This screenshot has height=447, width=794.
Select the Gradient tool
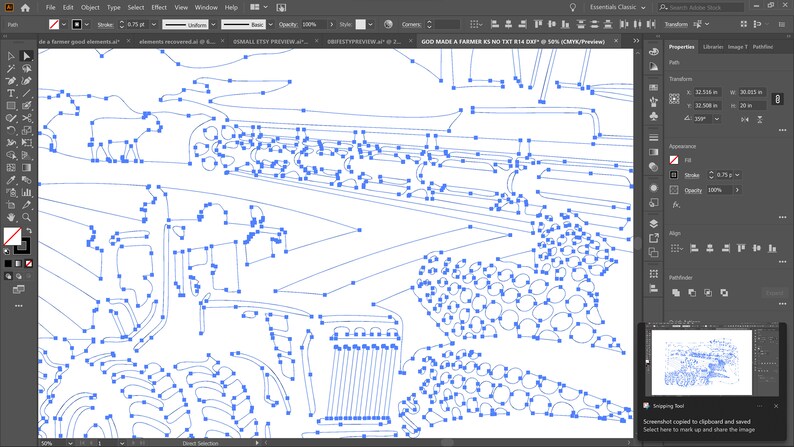26,168
